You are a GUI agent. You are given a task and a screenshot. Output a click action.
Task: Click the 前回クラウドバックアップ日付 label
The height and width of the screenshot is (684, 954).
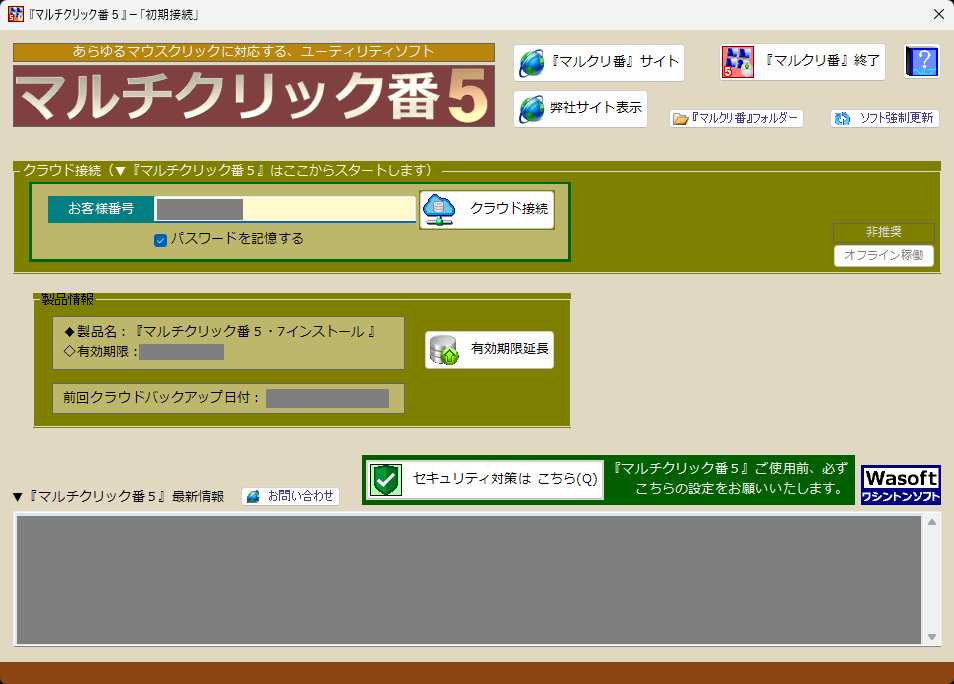point(162,398)
